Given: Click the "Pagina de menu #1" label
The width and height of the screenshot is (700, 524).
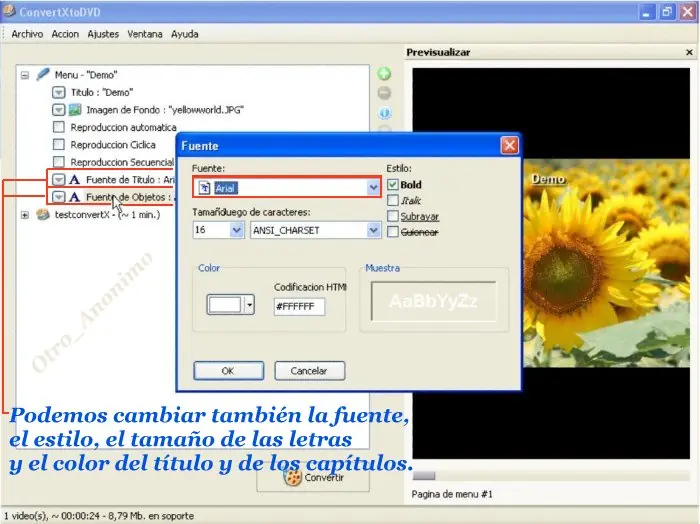Looking at the screenshot, I should tap(452, 494).
